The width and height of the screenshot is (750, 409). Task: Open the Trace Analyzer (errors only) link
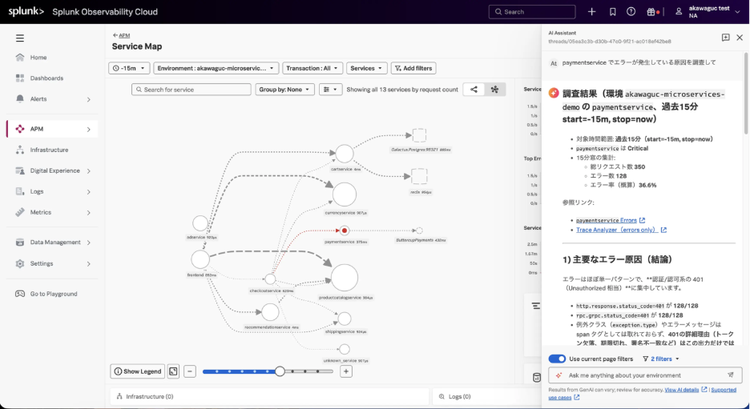621,230
